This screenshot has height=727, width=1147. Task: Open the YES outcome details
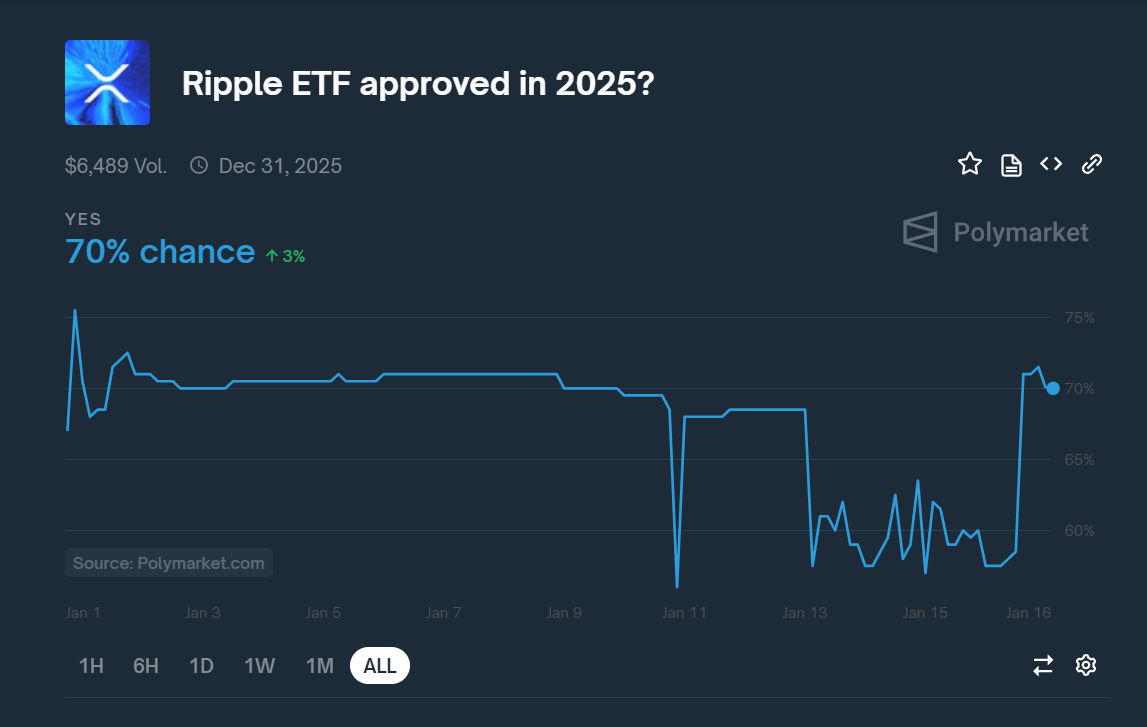pos(83,219)
